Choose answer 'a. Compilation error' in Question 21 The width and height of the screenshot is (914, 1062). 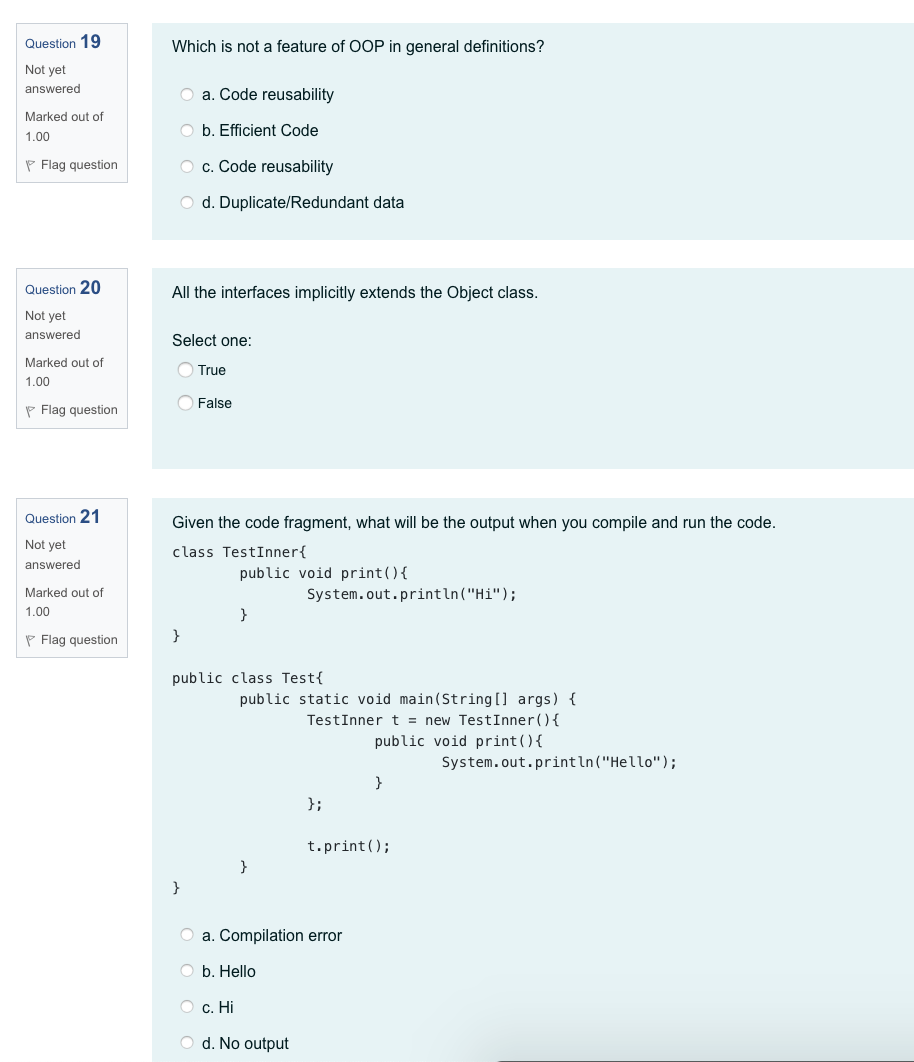coord(187,934)
